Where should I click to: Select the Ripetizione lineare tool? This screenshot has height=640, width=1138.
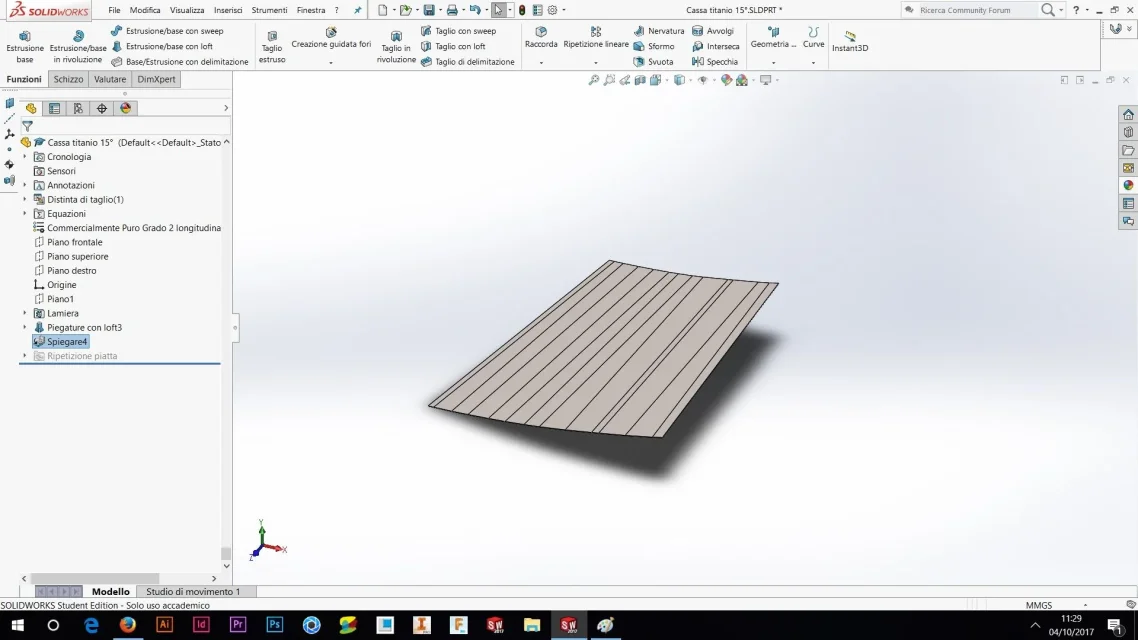point(596,38)
